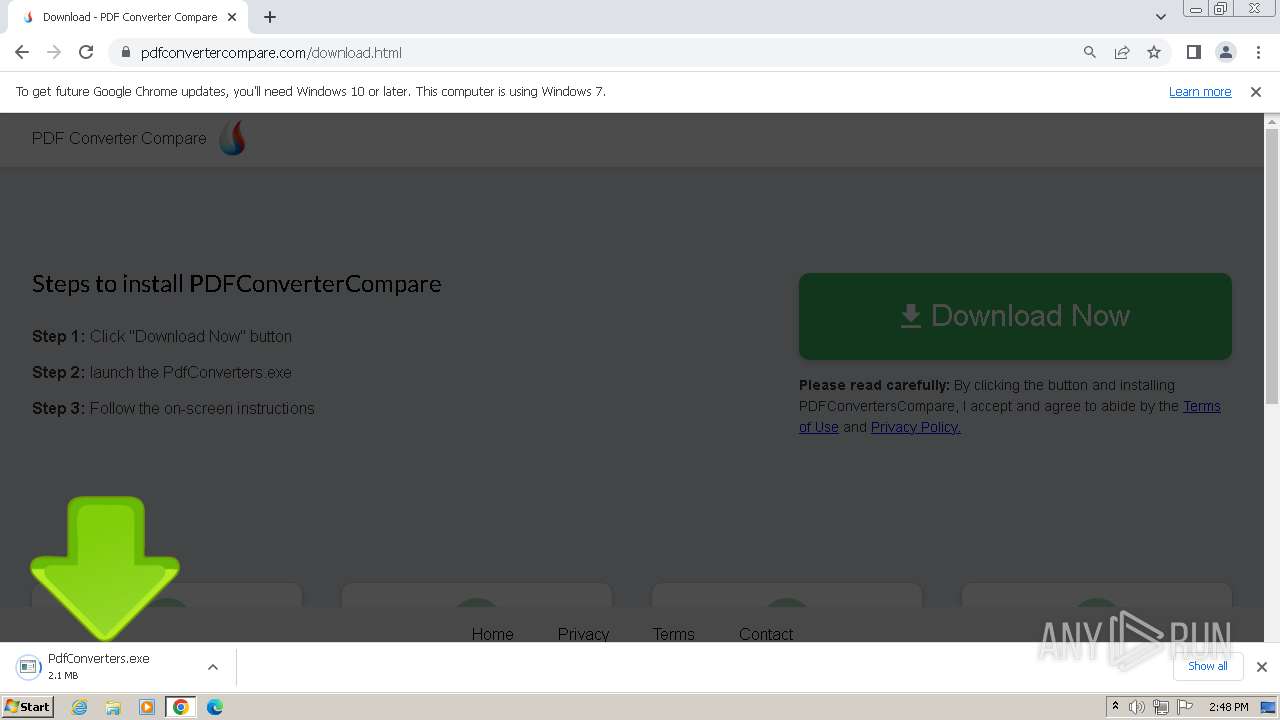
Task: Go to Contact footer link
Action: coord(766,634)
